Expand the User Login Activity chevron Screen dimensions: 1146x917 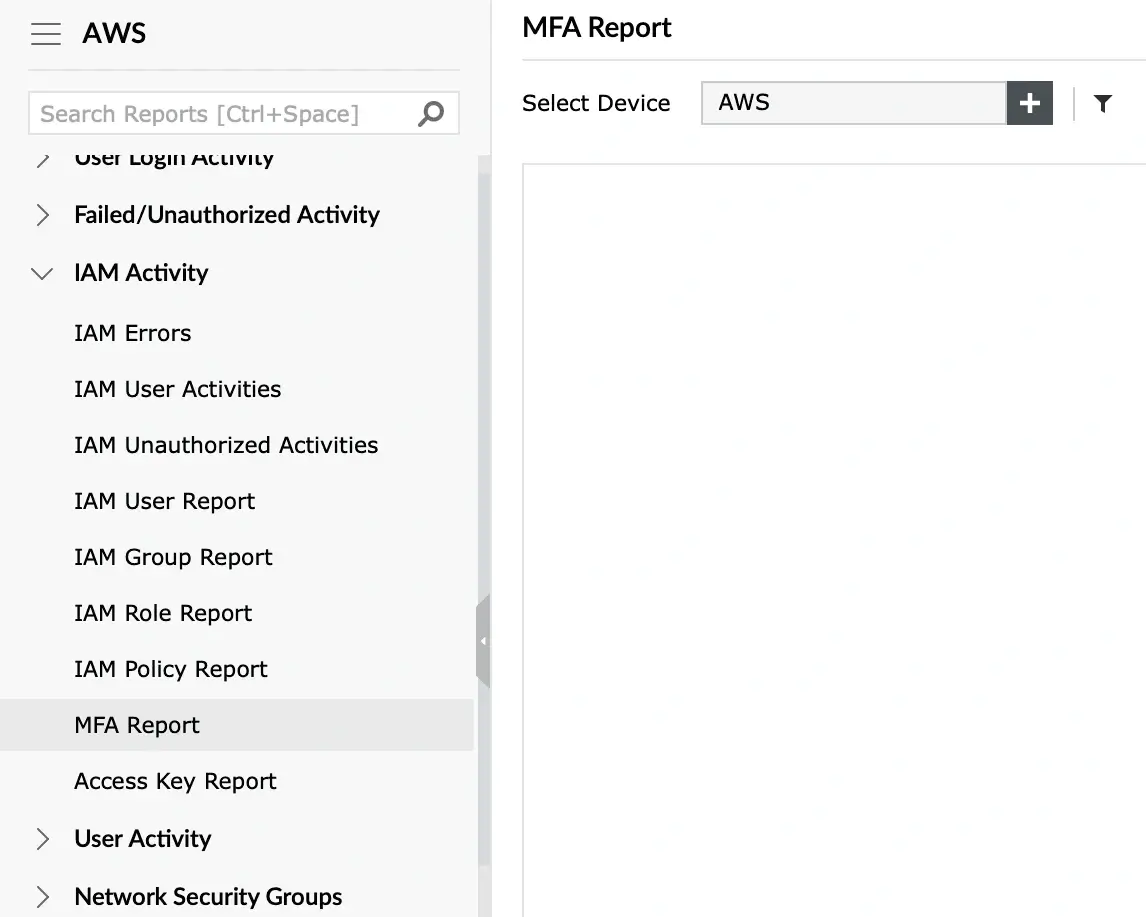click(42, 159)
